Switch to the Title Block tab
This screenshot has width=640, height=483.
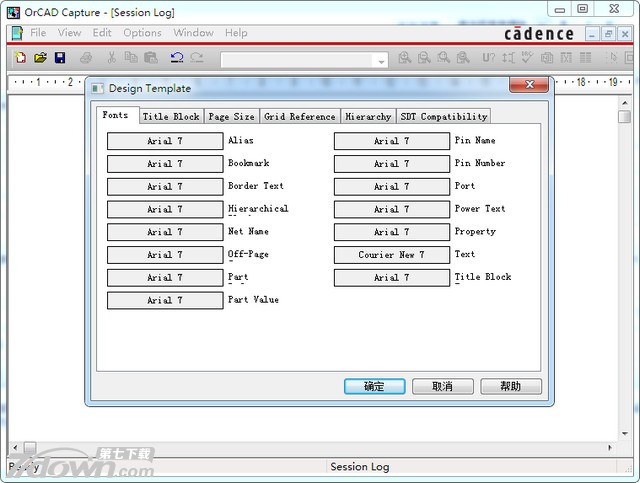pos(171,117)
